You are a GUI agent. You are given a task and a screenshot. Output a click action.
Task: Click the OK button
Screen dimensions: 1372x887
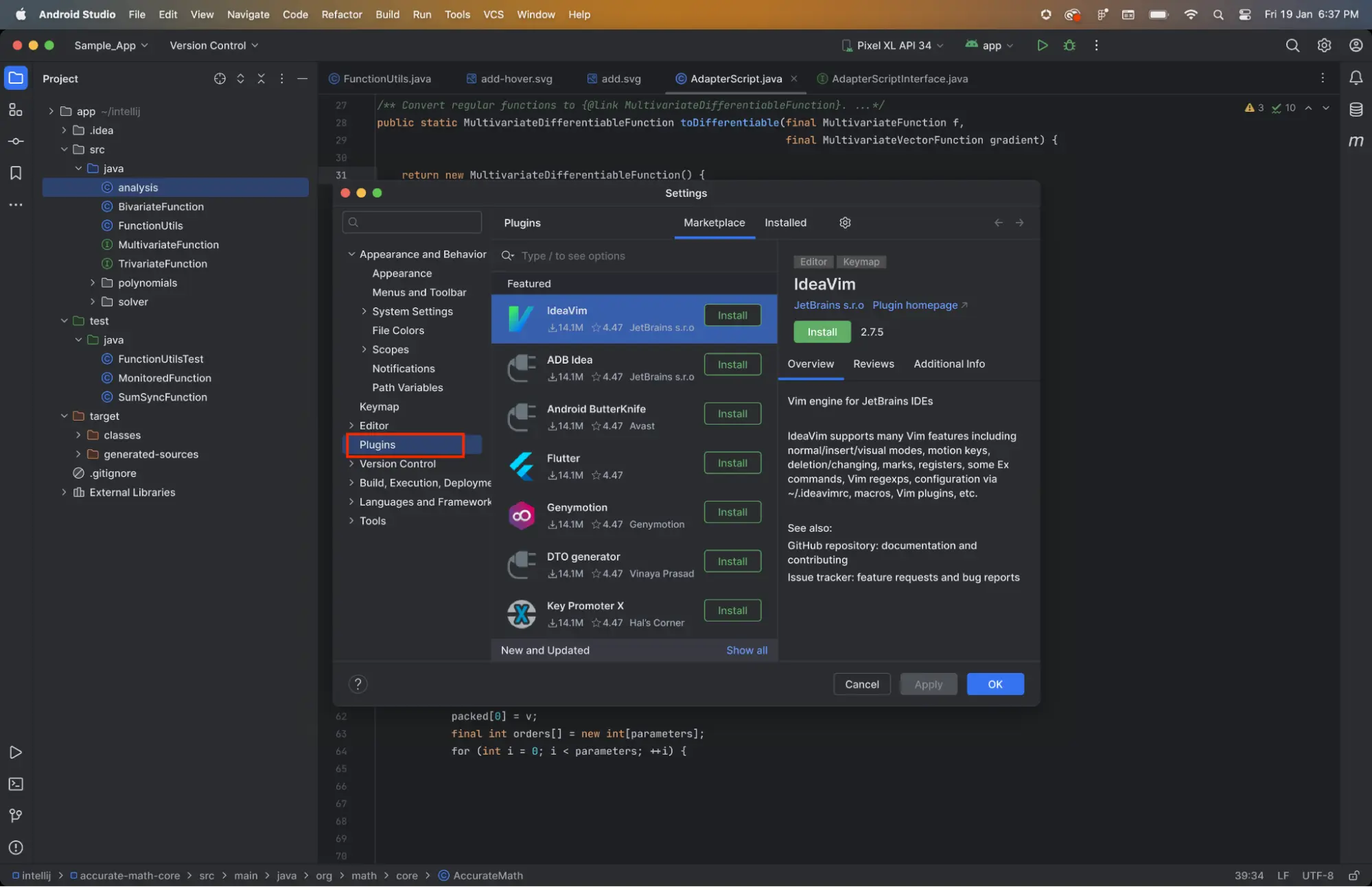[x=995, y=684]
